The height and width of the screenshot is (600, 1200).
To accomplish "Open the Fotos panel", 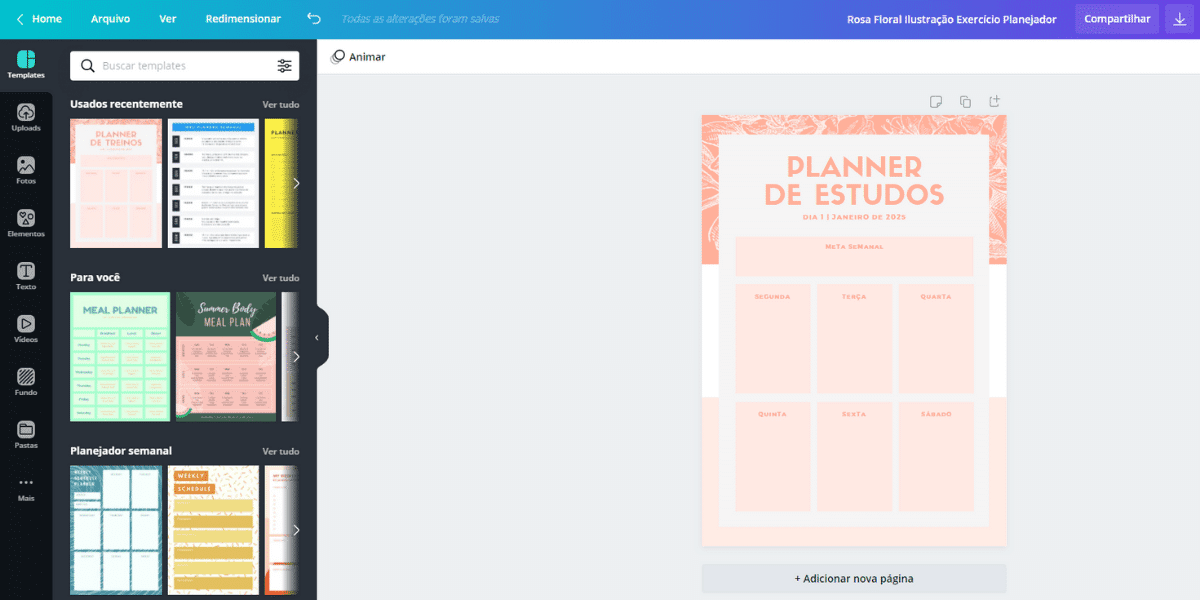I will click(26, 171).
